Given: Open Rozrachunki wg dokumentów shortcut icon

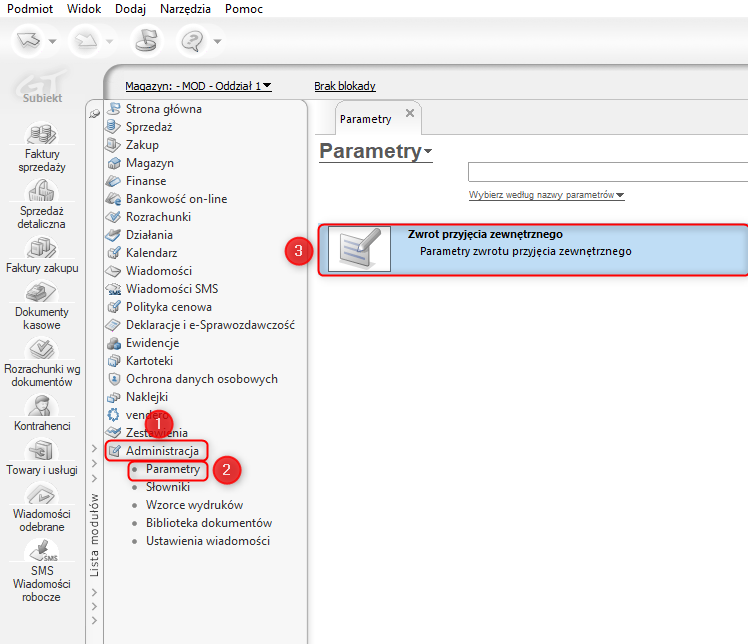Looking at the screenshot, I should [42, 348].
